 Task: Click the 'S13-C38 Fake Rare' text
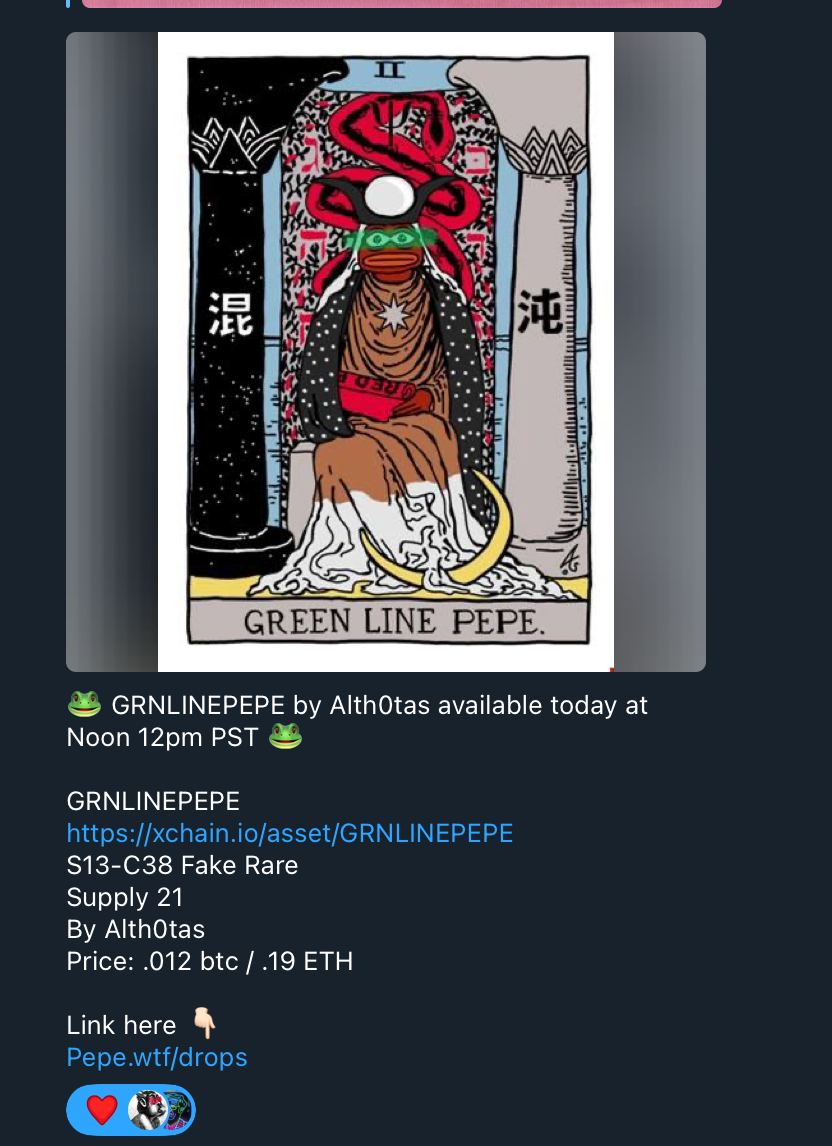182,865
